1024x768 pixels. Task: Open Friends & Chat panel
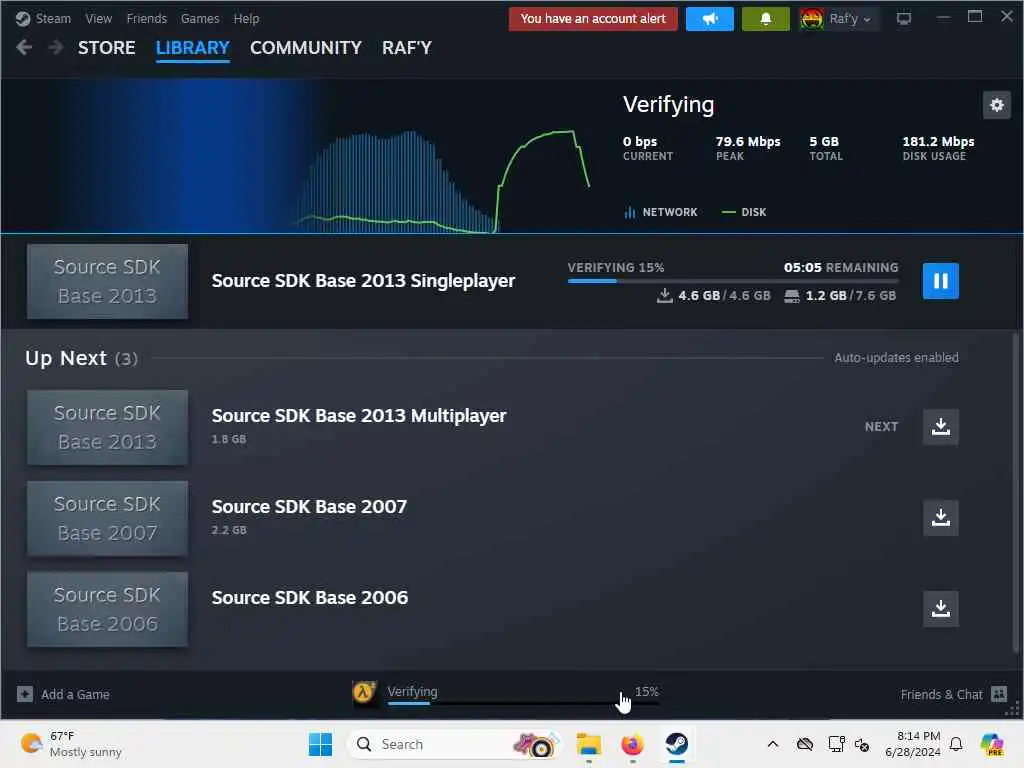pos(953,694)
